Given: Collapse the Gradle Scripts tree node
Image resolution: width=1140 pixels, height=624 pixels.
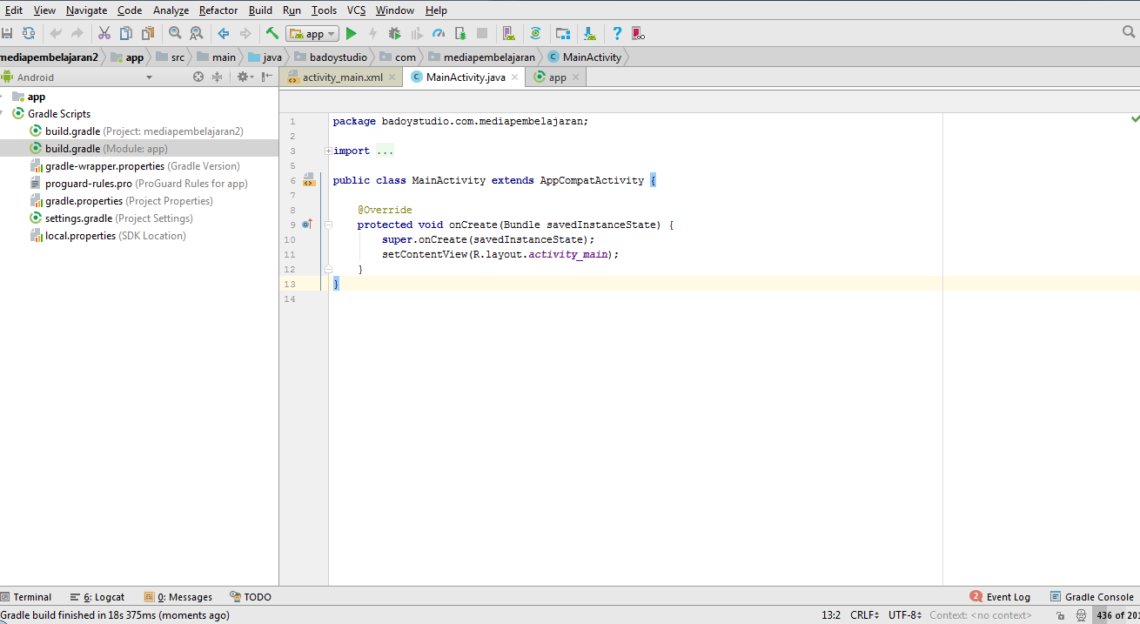Looking at the screenshot, I should pos(4,114).
